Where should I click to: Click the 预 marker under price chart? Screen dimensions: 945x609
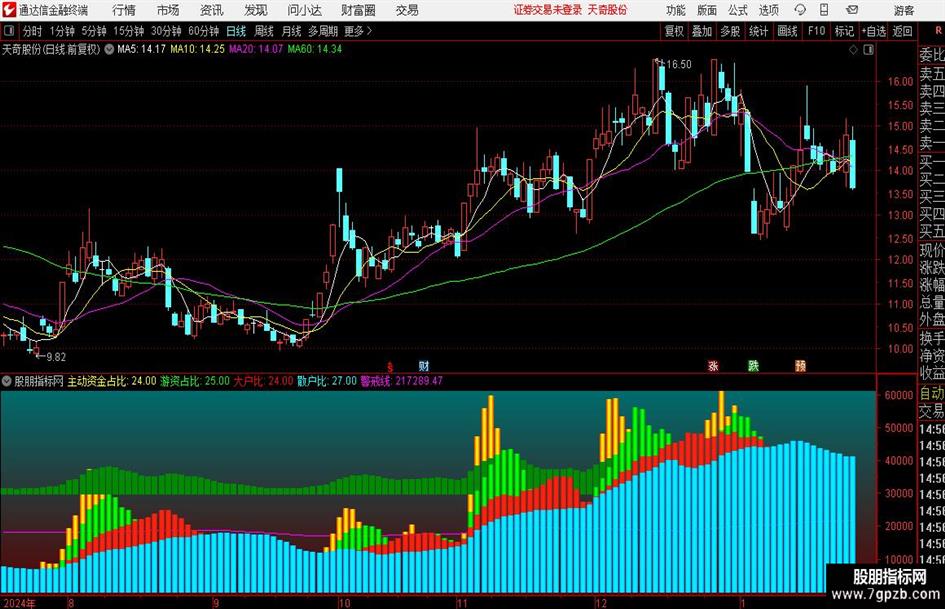pos(800,365)
